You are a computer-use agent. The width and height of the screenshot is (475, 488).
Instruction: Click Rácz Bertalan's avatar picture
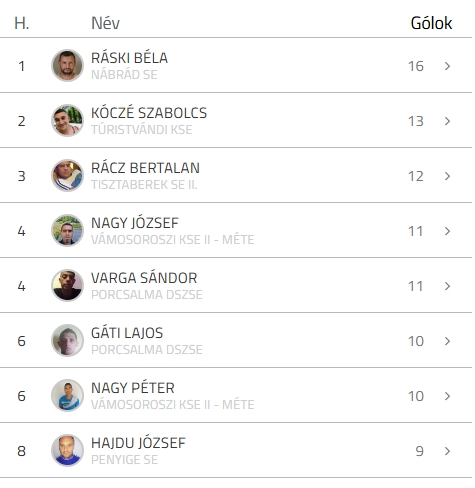click(x=67, y=175)
